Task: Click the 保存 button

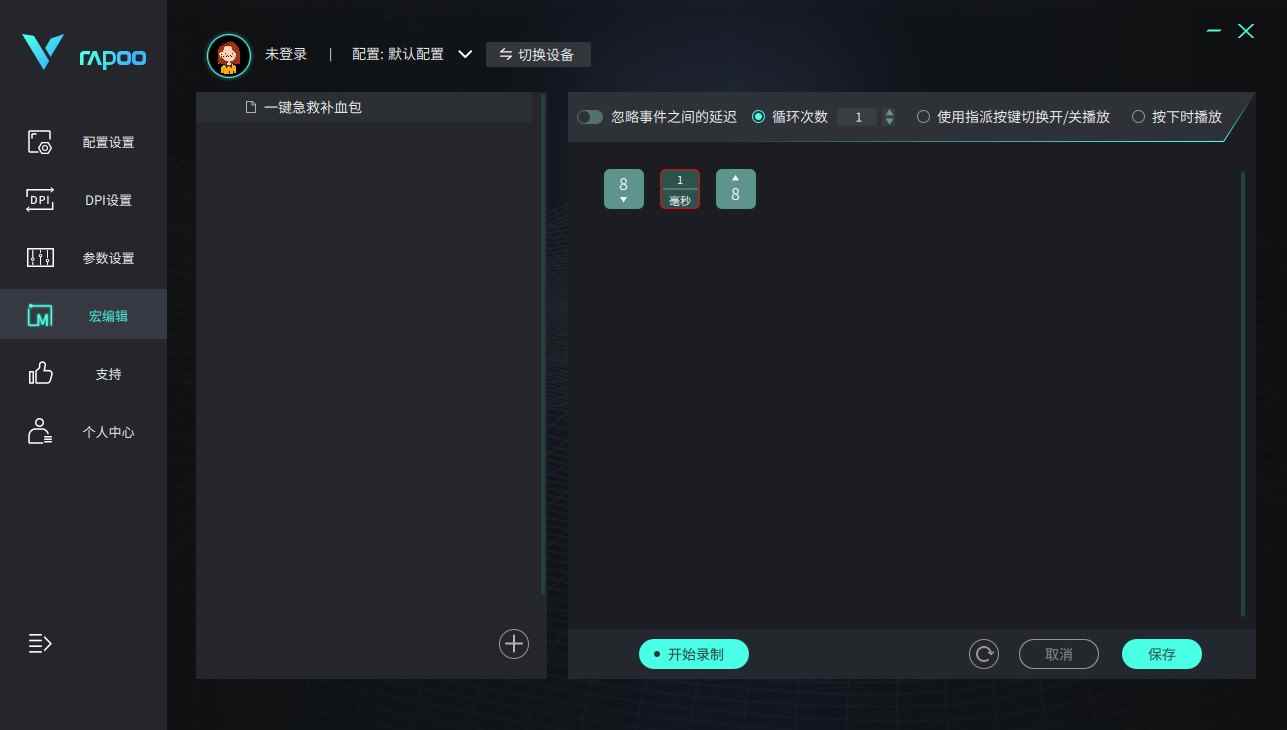Action: (x=1162, y=654)
